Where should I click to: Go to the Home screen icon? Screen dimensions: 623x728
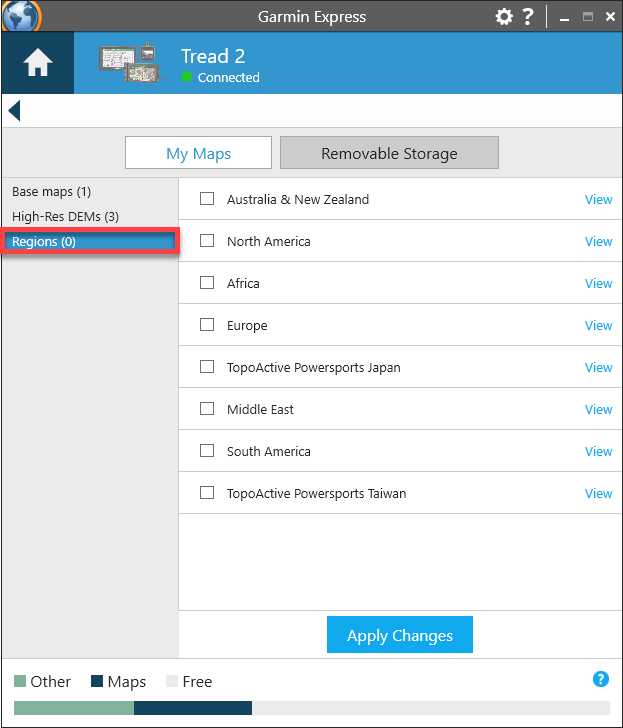[38, 63]
